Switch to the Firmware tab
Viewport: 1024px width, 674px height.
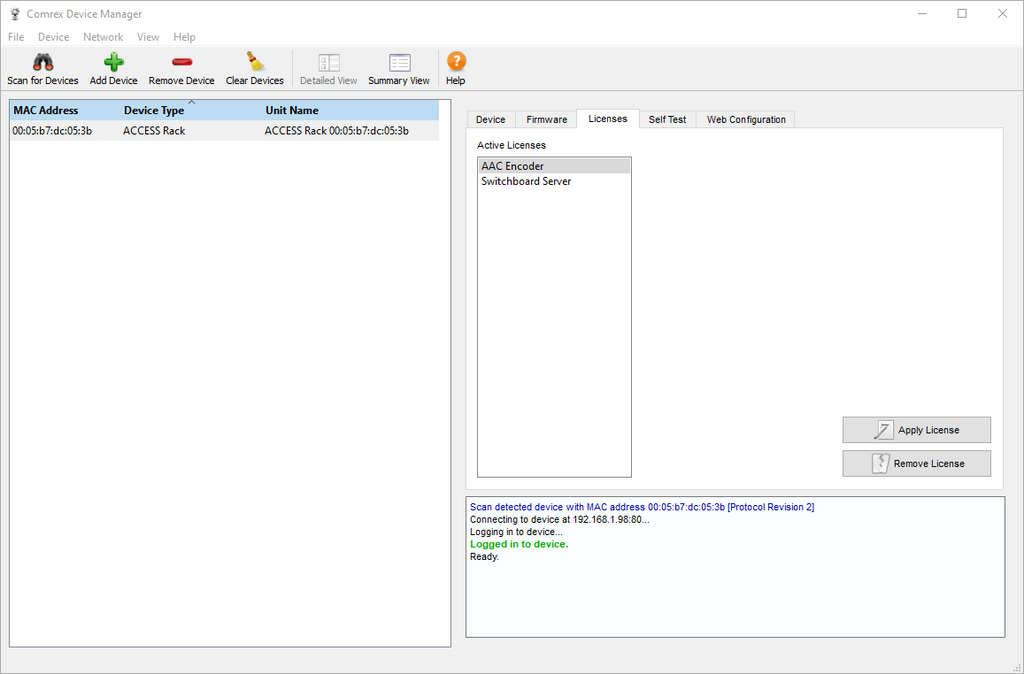[546, 119]
